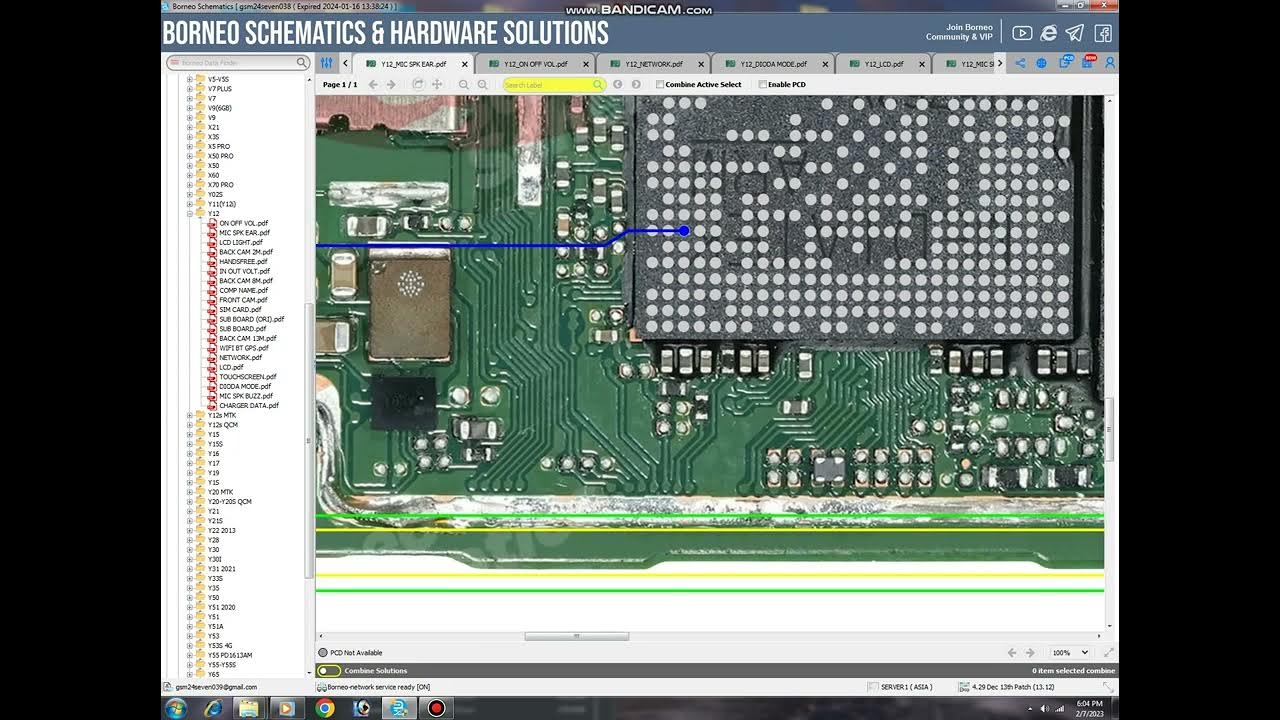The height and width of the screenshot is (720, 1280).
Task: Click the volume icon in system tray
Action: click(x=1045, y=708)
